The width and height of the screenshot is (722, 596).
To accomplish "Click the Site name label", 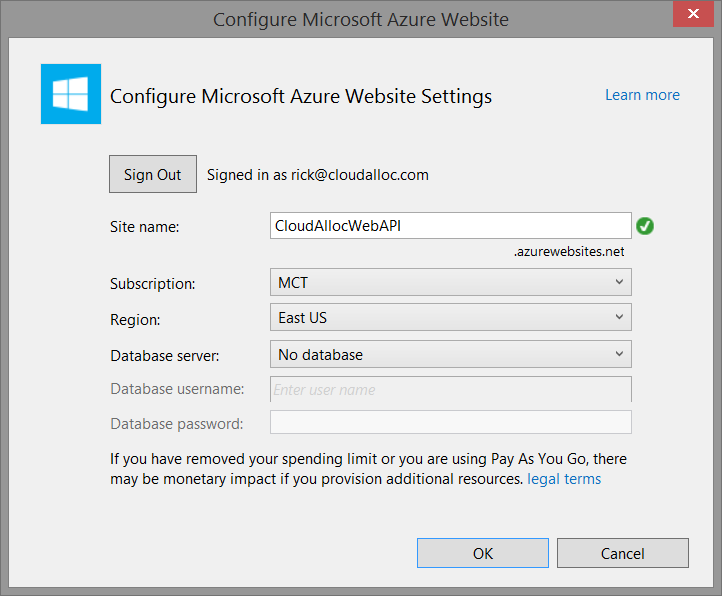I will coord(145,227).
